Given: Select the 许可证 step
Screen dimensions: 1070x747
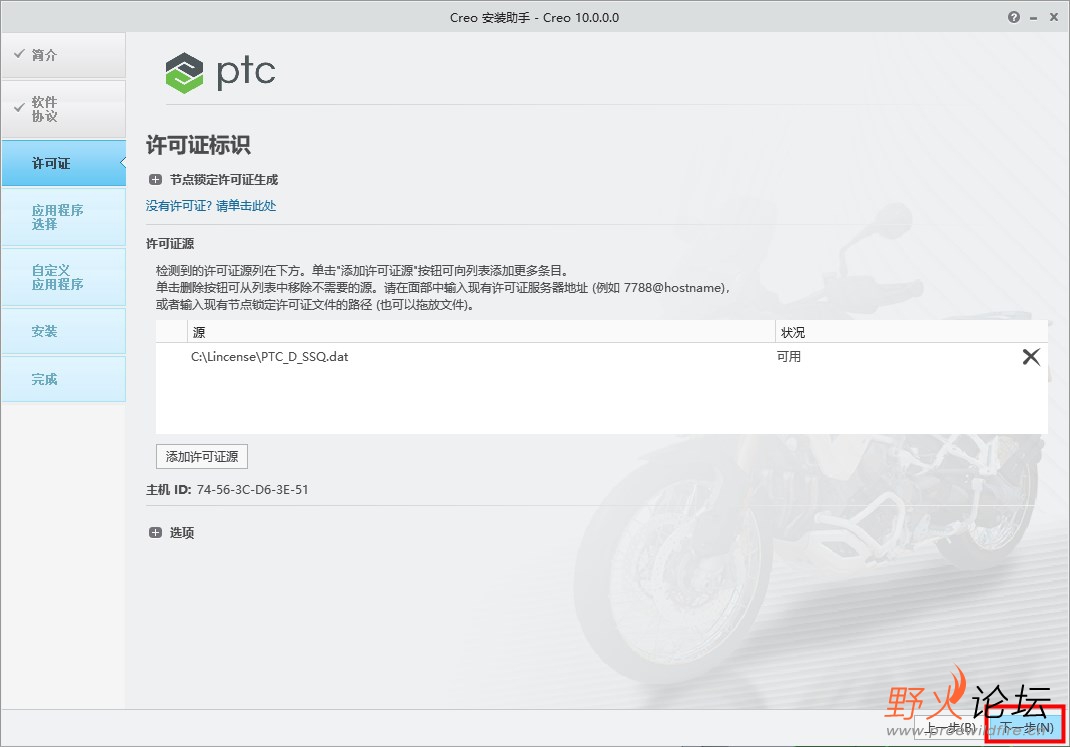Looking at the screenshot, I should click(x=63, y=163).
